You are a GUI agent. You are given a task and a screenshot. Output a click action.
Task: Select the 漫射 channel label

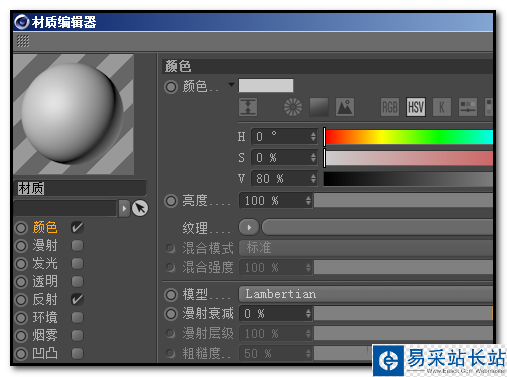click(45, 246)
